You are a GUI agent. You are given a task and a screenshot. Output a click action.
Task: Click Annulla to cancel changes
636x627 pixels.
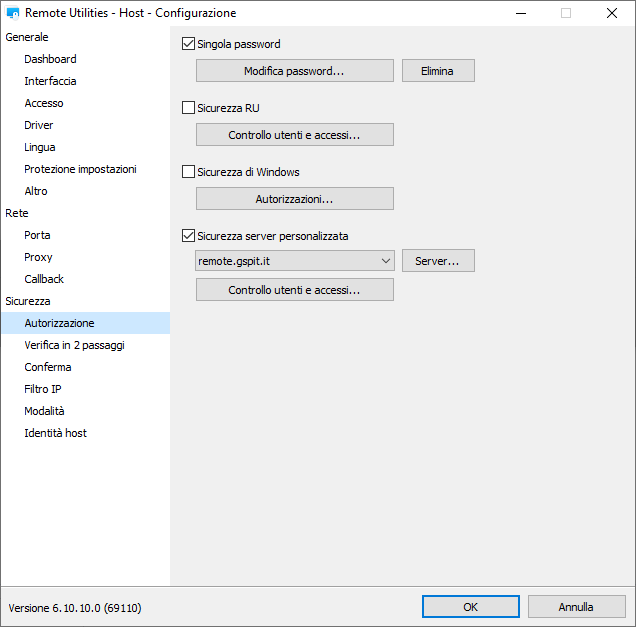[575, 607]
